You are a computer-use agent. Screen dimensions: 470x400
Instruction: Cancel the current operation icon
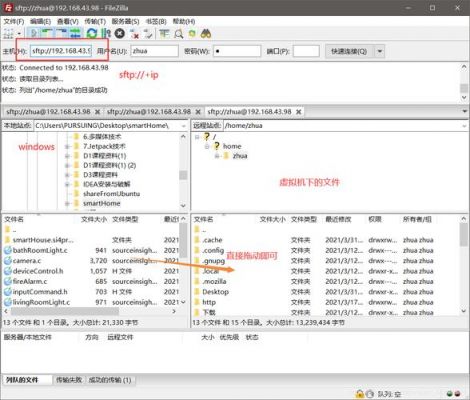click(x=120, y=33)
